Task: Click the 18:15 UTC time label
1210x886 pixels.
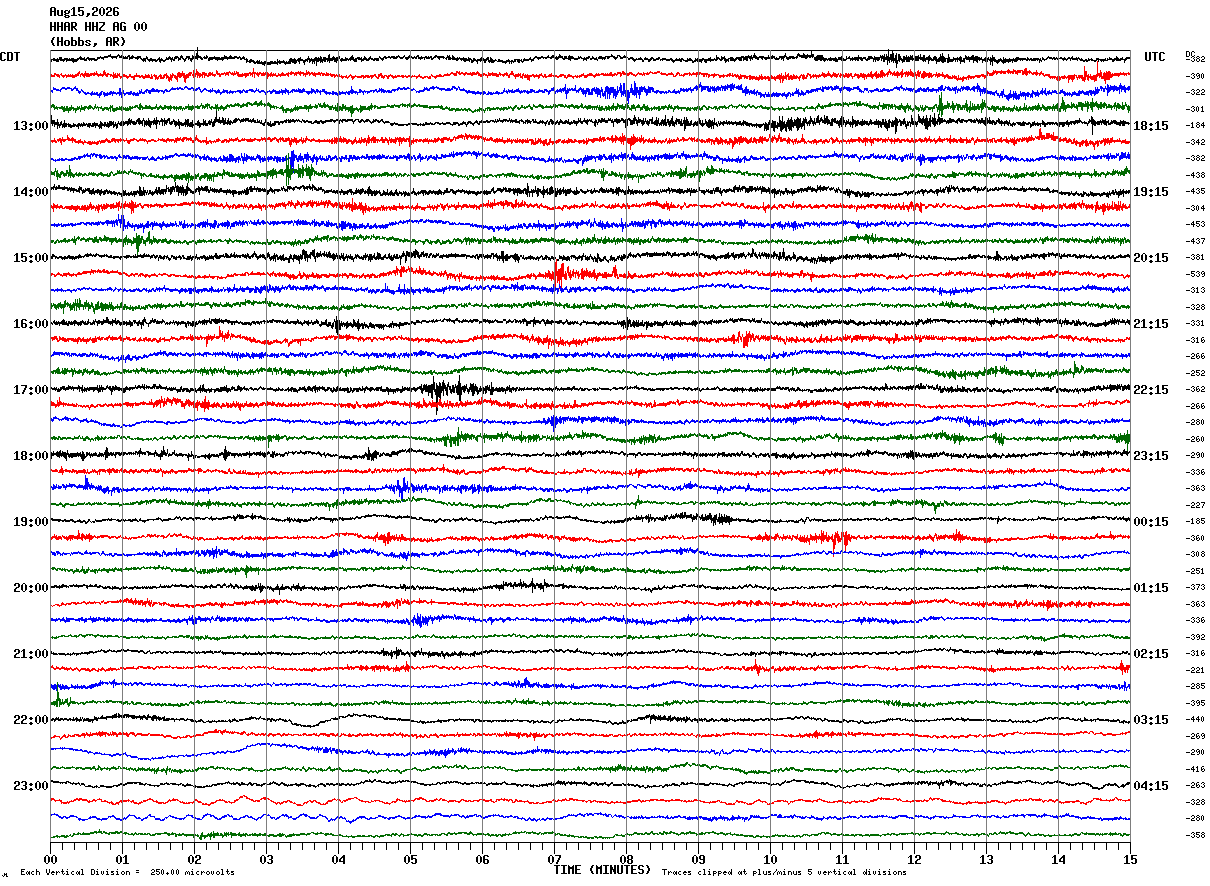Action: 1151,126
